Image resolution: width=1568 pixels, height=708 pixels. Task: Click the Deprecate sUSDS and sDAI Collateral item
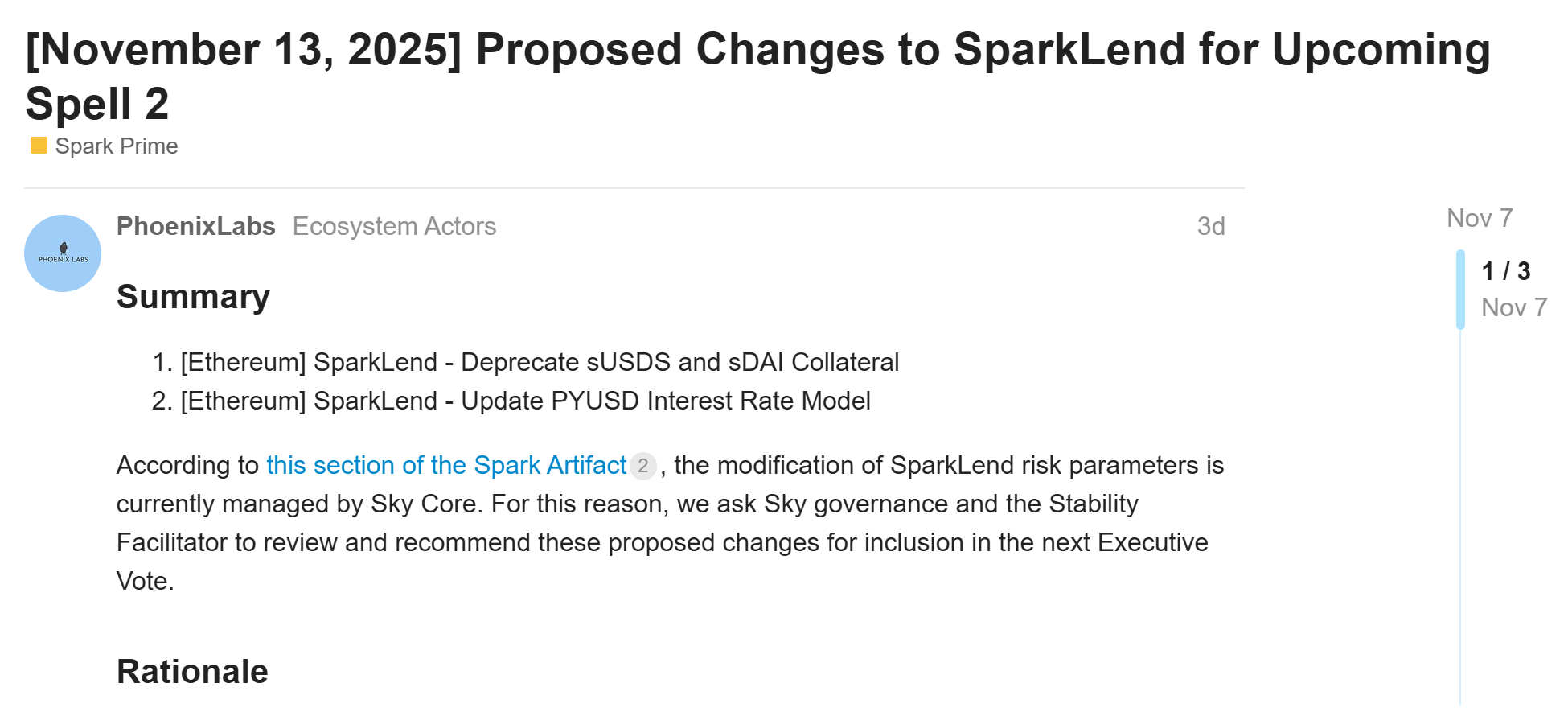click(x=539, y=363)
